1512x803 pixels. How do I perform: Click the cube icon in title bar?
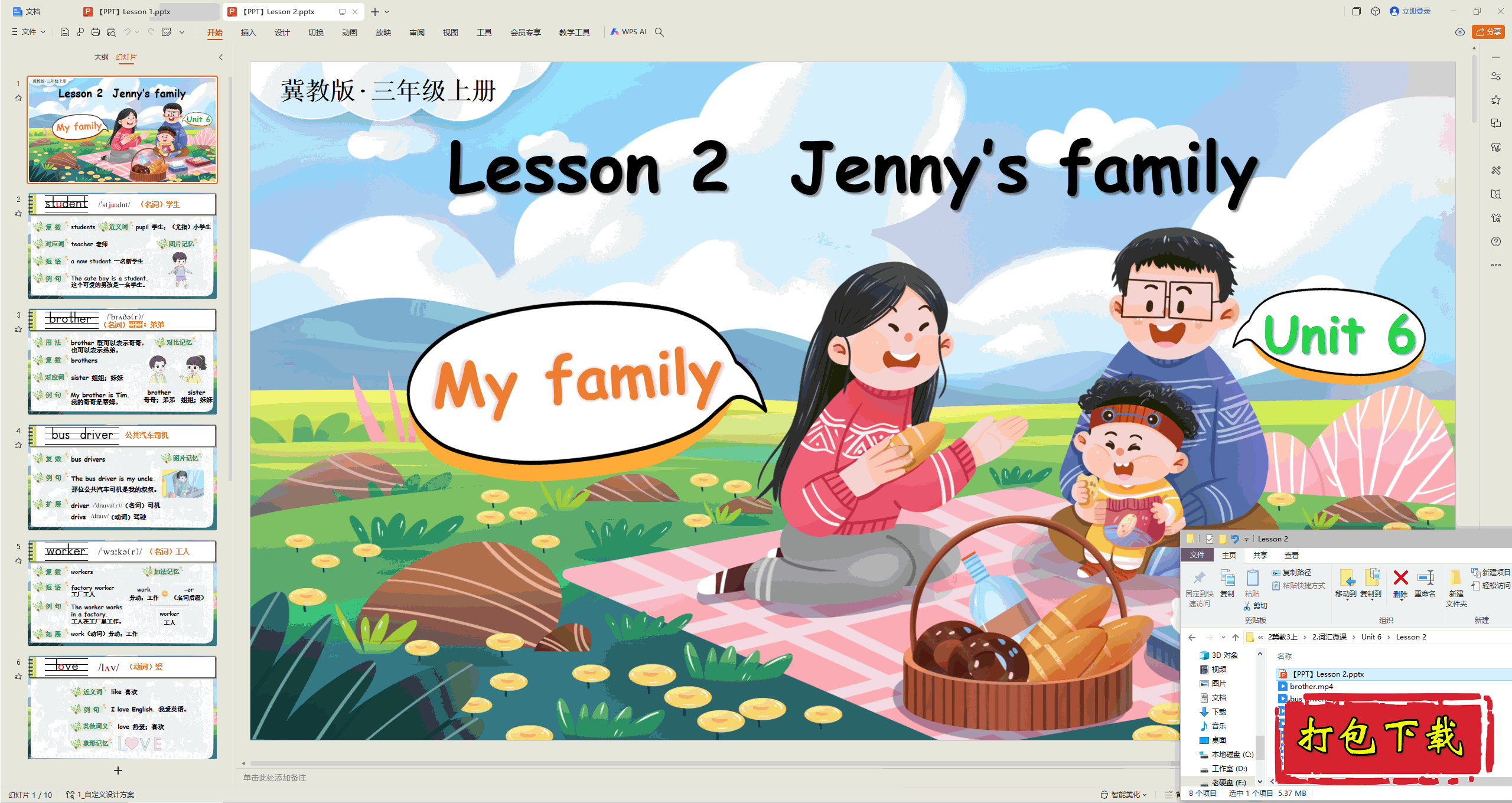tap(1376, 11)
